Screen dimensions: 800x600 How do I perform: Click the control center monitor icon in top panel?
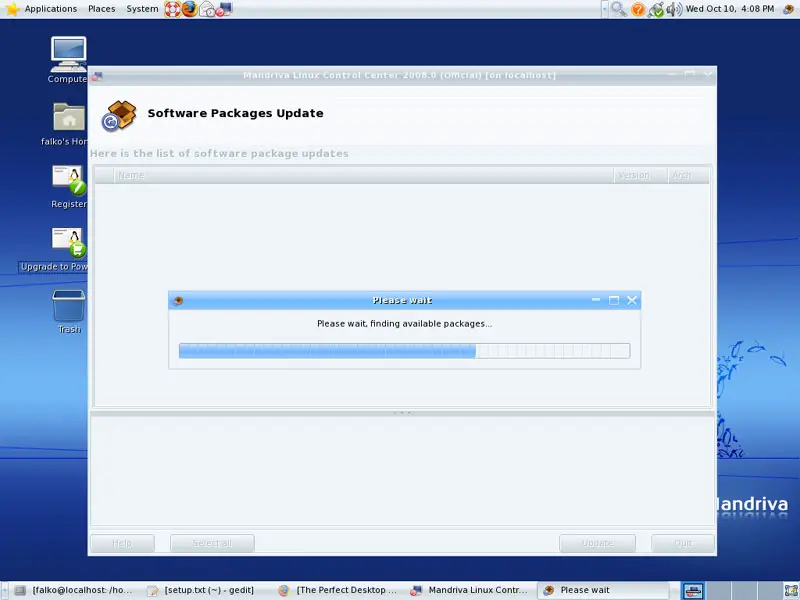pos(224,9)
